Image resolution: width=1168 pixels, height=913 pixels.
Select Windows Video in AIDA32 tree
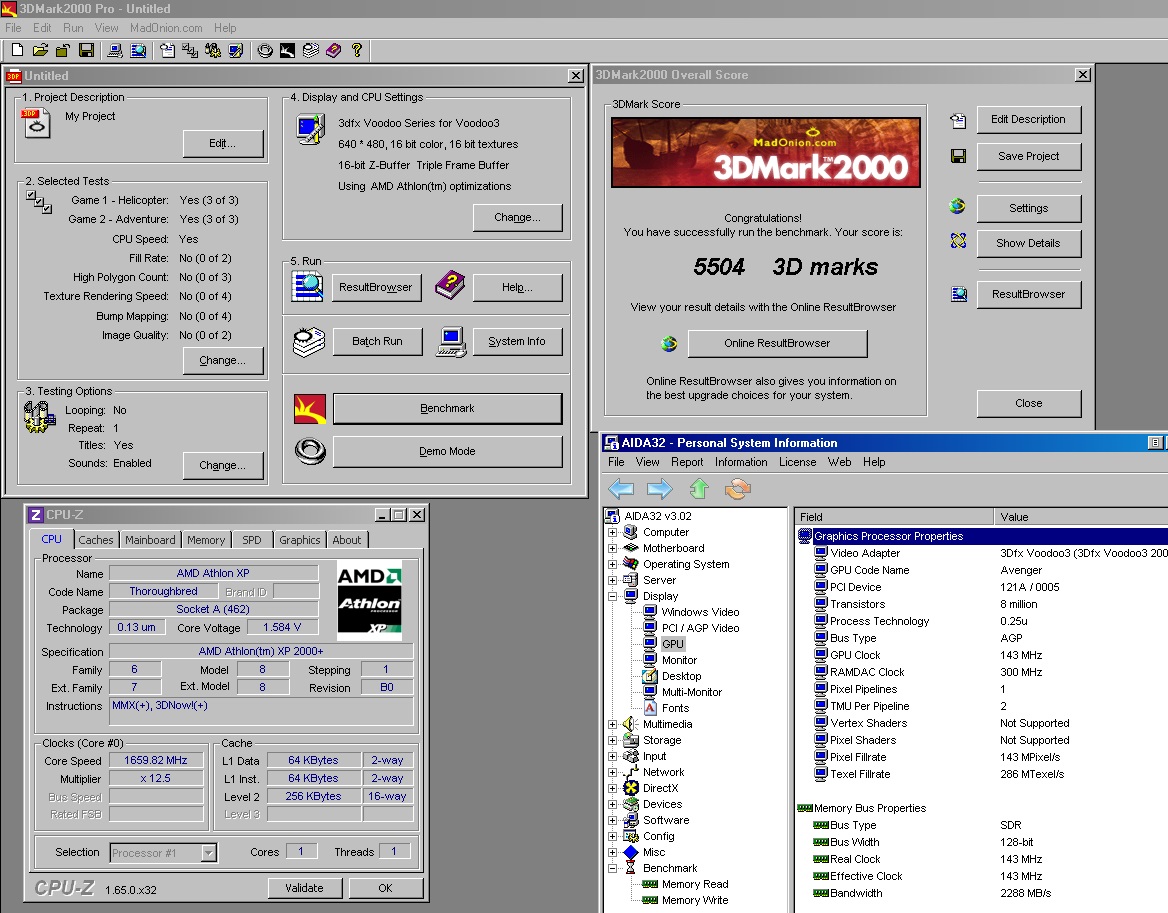pyautogui.click(x=700, y=612)
